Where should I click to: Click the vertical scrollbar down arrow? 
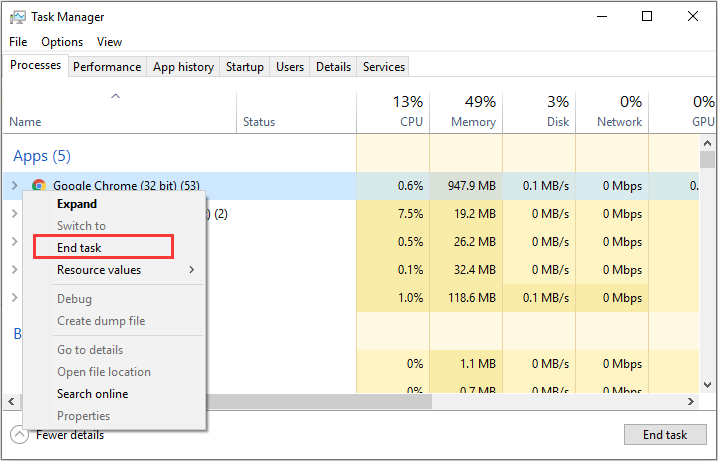click(x=707, y=385)
